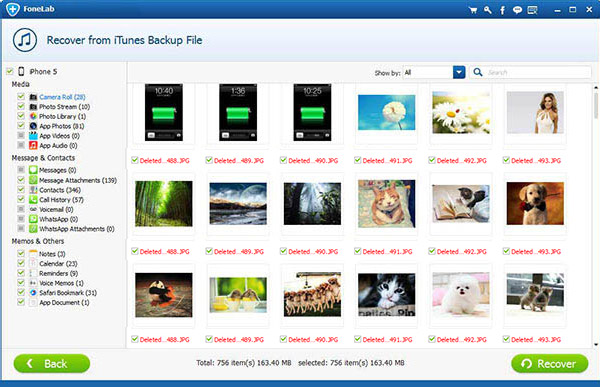Open the shopping cart icon in title bar
Viewport: 600px width, 387px height.
pyautogui.click(x=473, y=10)
